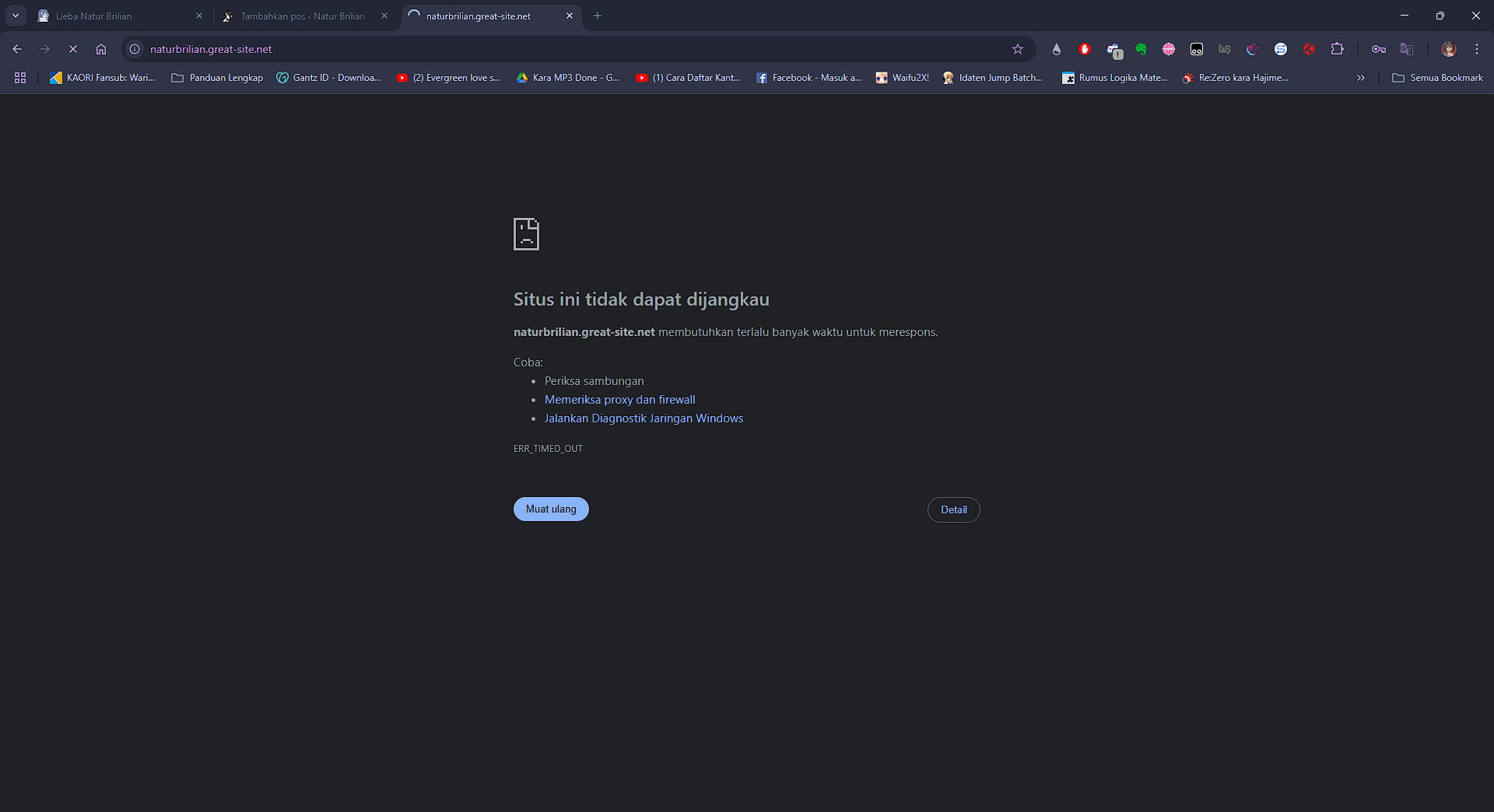Open the Extensions puzzle-piece menu
The height and width of the screenshot is (812, 1494).
pyautogui.click(x=1337, y=49)
